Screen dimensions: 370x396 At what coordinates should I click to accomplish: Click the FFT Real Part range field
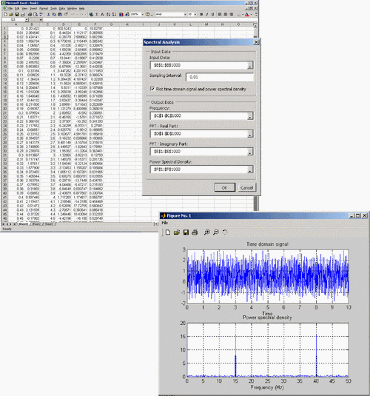tap(202, 134)
